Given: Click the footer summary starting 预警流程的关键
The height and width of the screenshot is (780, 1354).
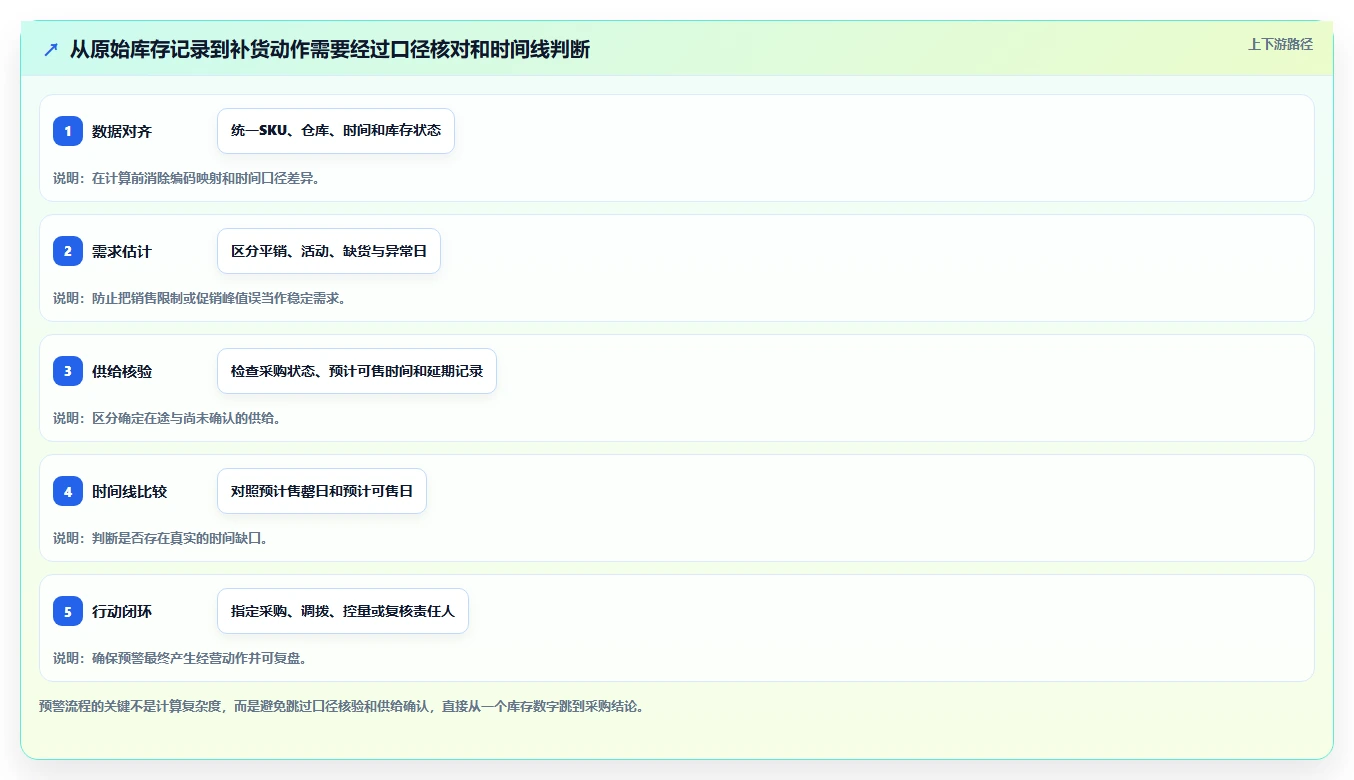Looking at the screenshot, I should [x=342, y=706].
